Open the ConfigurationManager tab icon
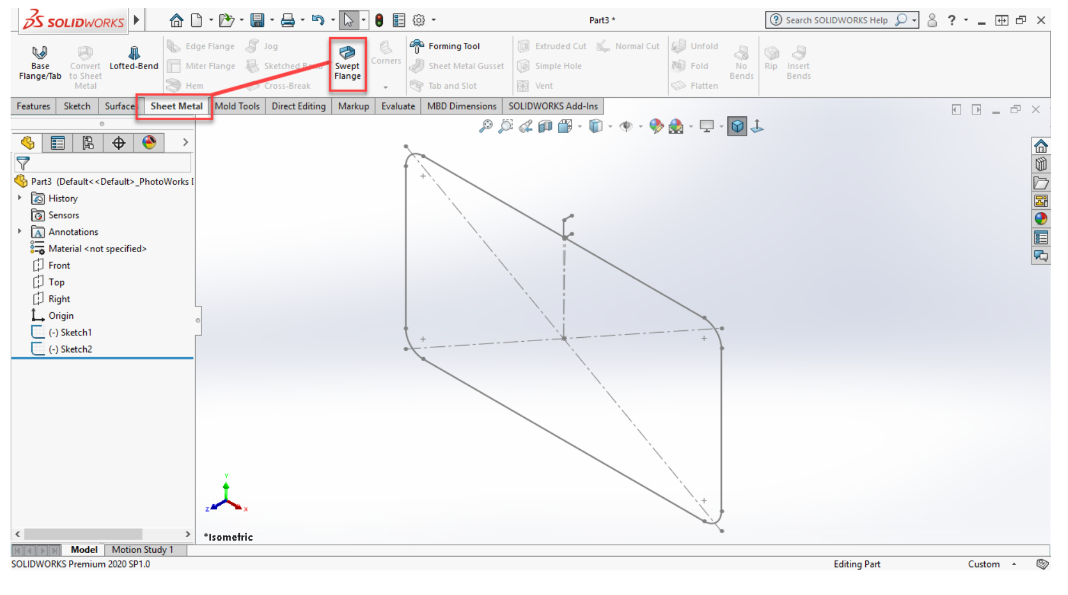 click(x=88, y=142)
